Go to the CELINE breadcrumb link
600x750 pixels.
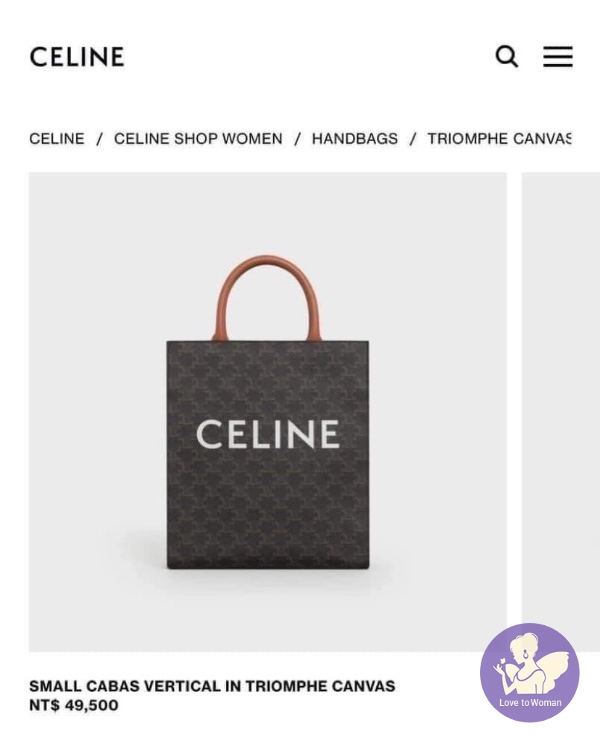click(x=56, y=139)
